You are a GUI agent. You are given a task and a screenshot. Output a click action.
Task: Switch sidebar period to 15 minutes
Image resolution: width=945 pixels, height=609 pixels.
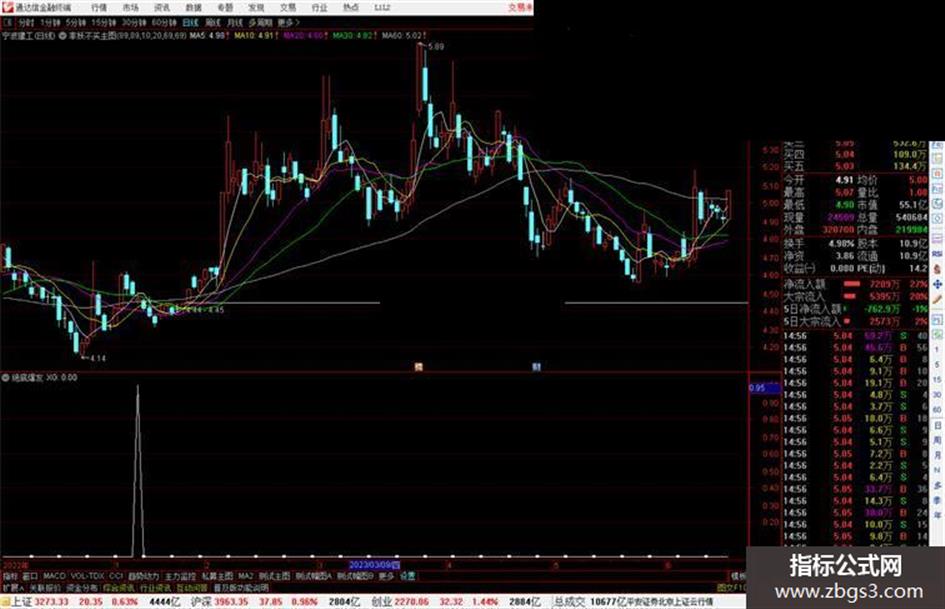pyautogui.click(x=938, y=379)
